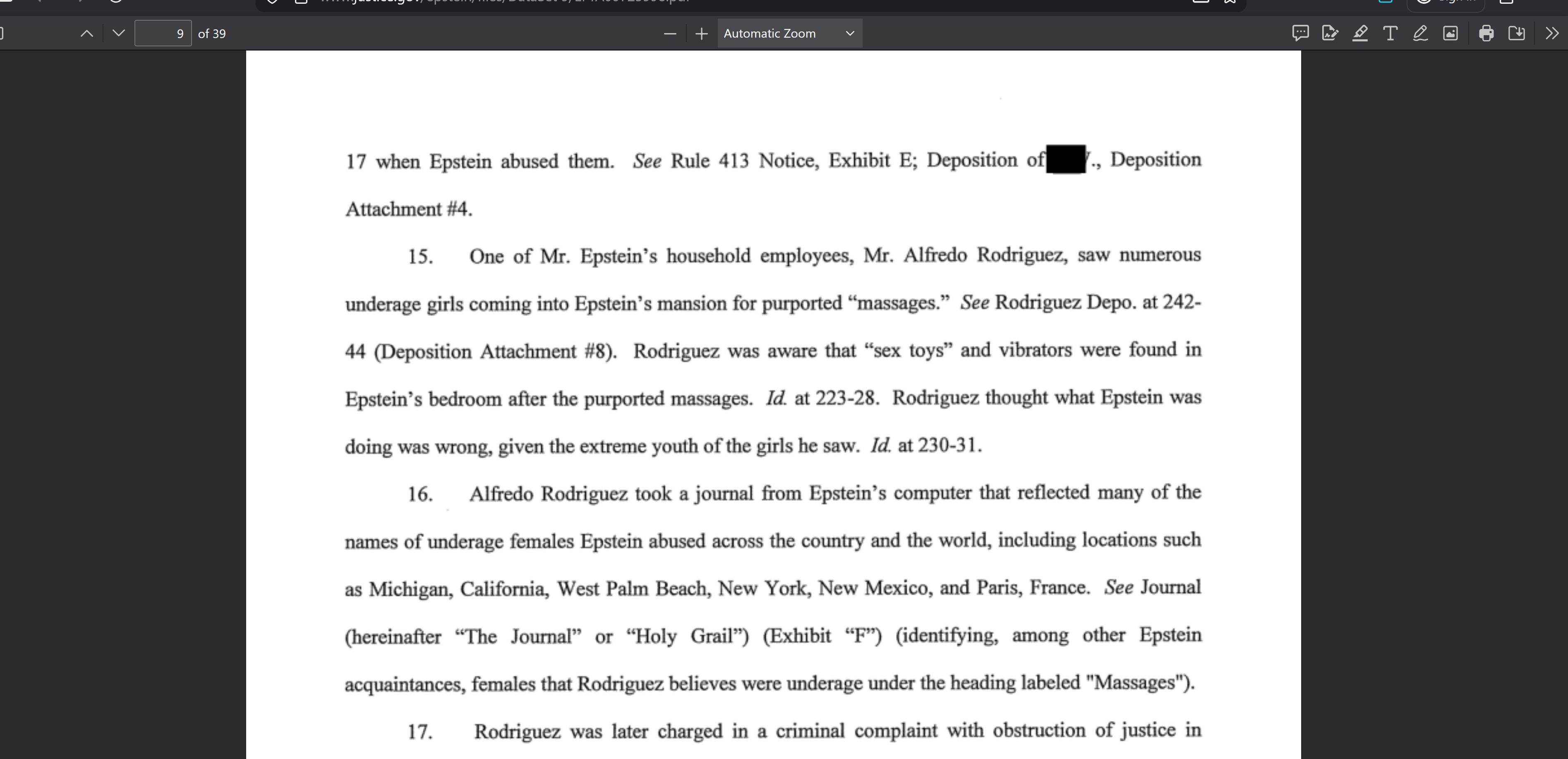The height and width of the screenshot is (759, 1568).
Task: Go to the previous page arrow
Action: tap(87, 34)
